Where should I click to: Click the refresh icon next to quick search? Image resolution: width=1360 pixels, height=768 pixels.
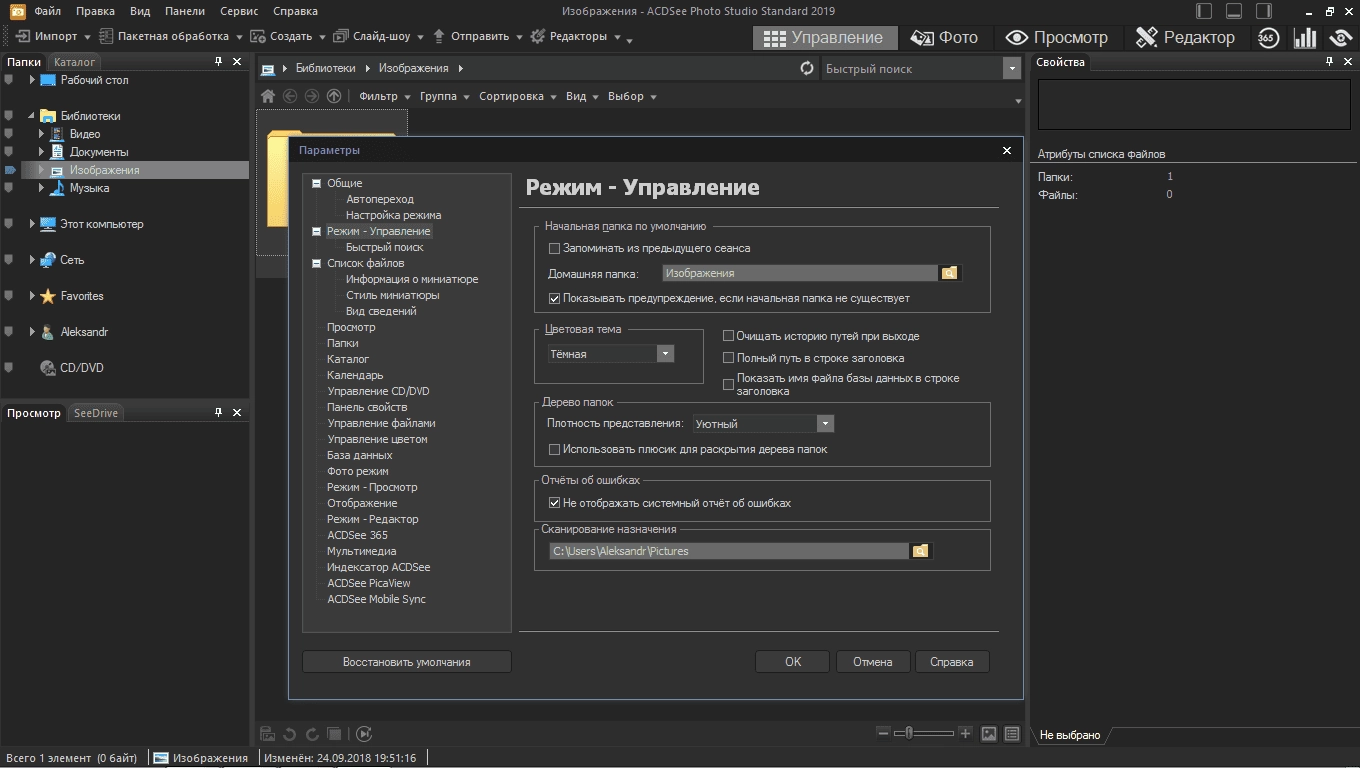(x=808, y=68)
